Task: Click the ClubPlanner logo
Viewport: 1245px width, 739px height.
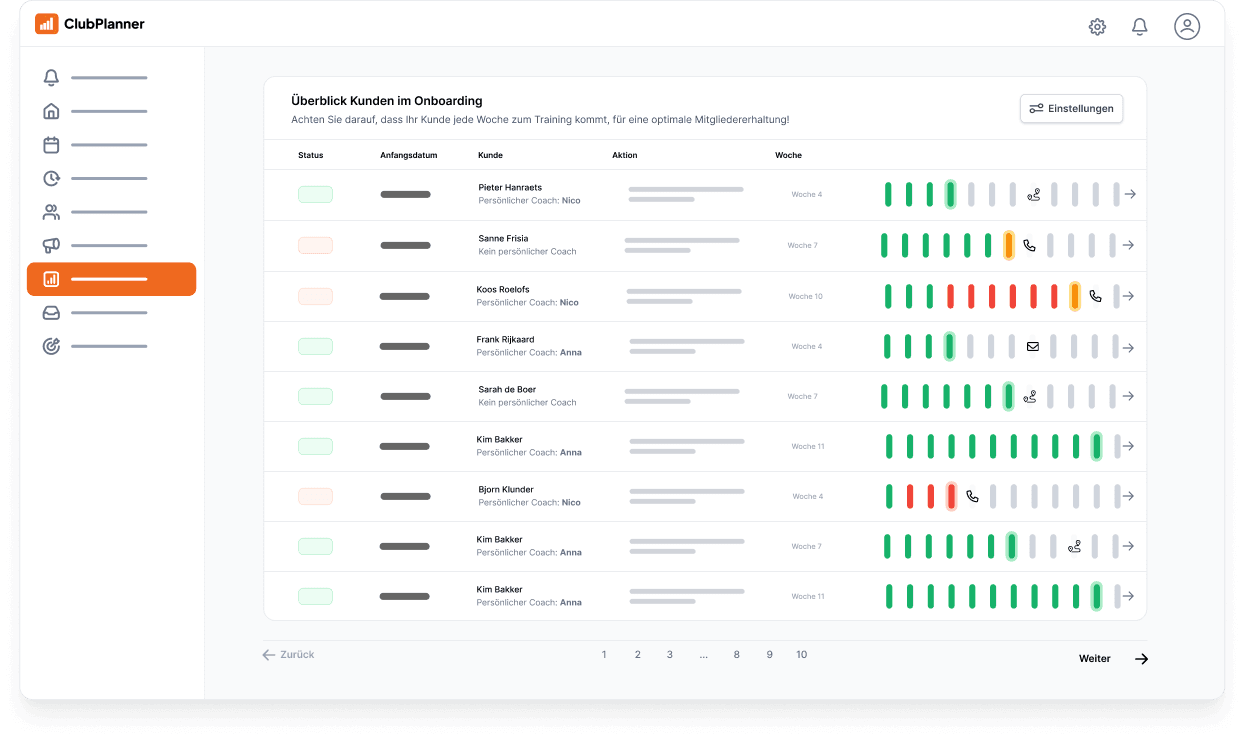Action: pyautogui.click(x=90, y=24)
